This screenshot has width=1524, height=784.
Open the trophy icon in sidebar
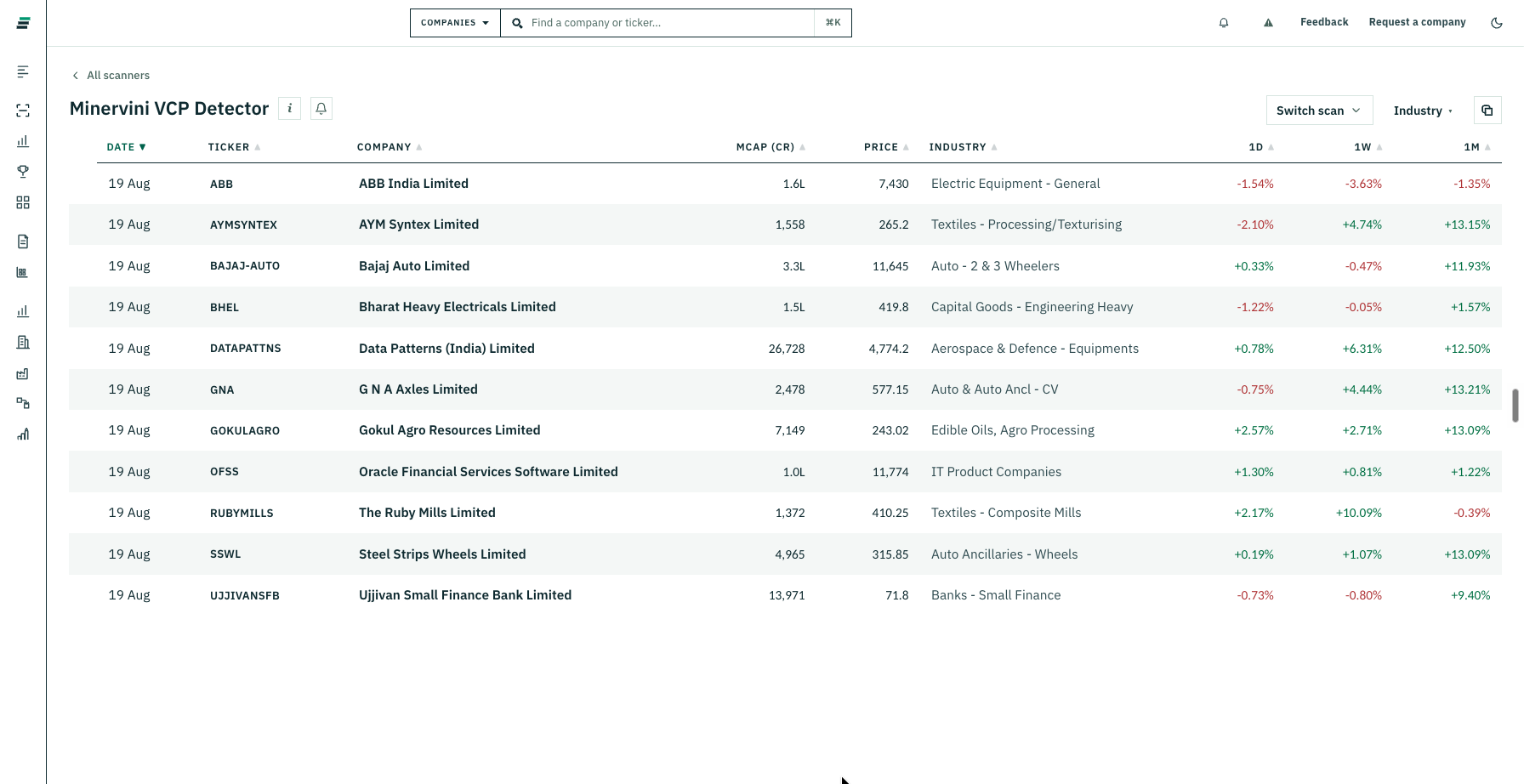(x=23, y=172)
